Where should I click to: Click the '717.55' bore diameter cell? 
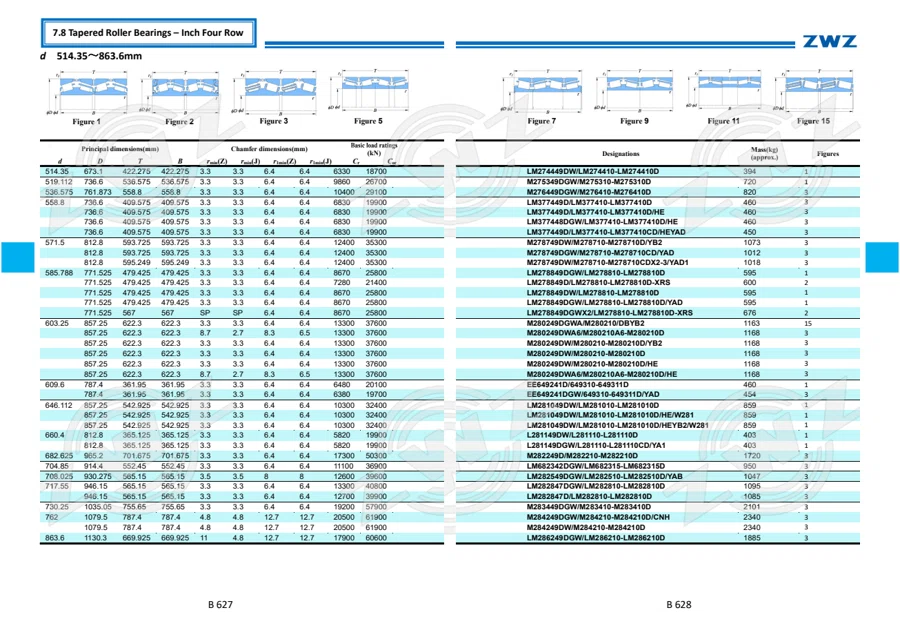[x=57, y=486]
